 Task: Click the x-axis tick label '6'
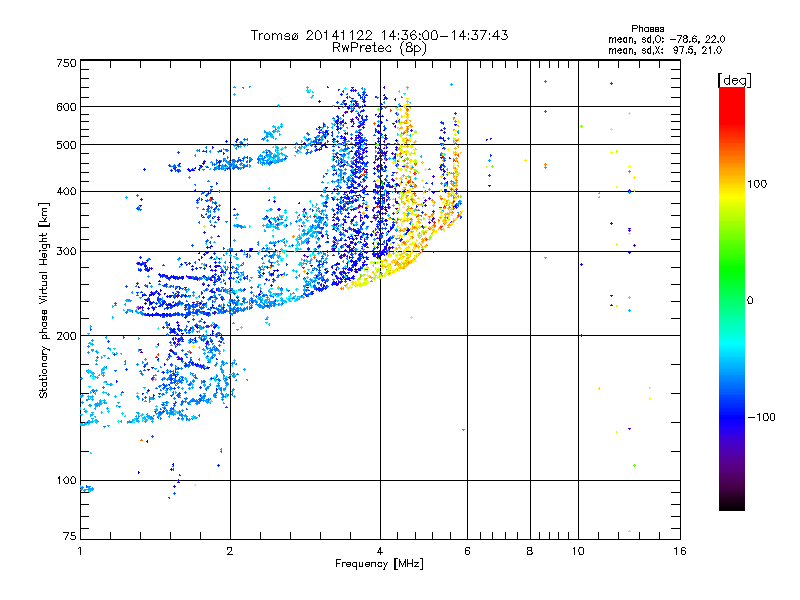coord(467,551)
